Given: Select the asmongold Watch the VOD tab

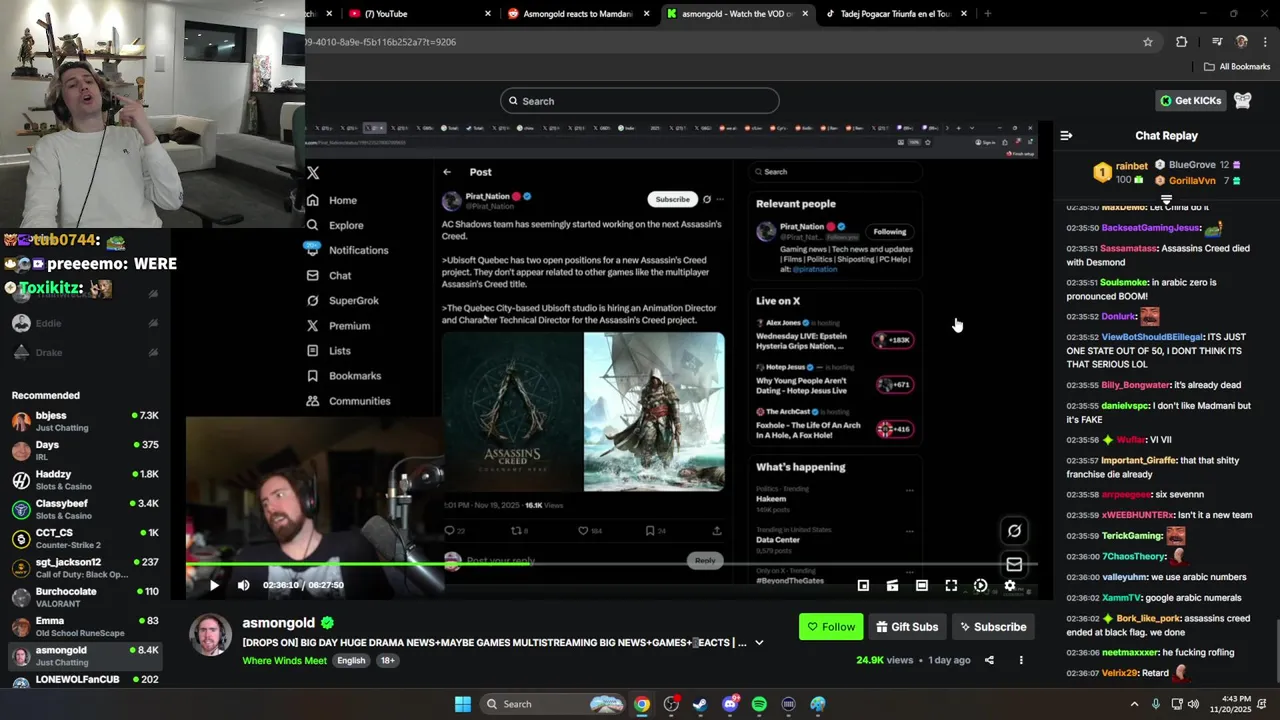Looking at the screenshot, I should pyautogui.click(x=736, y=14).
